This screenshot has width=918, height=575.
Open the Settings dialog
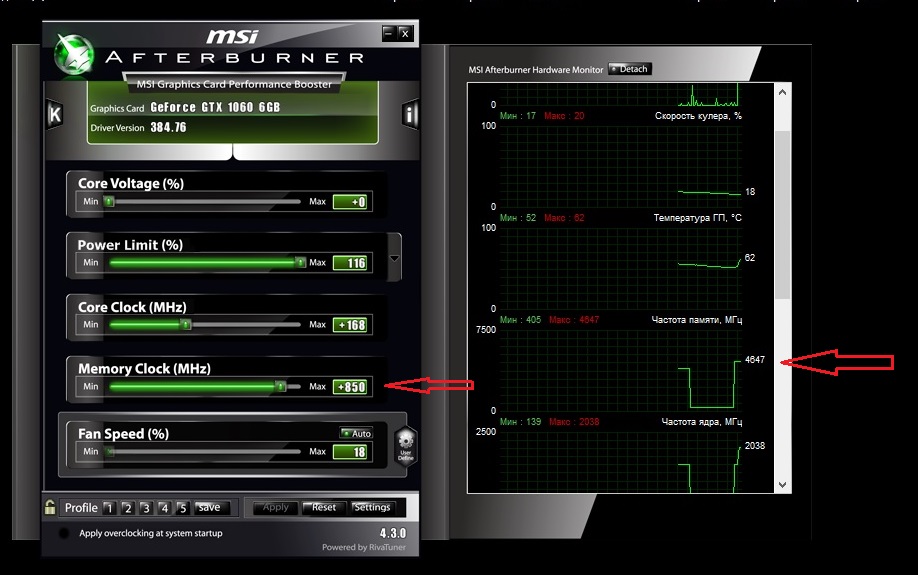tap(372, 507)
